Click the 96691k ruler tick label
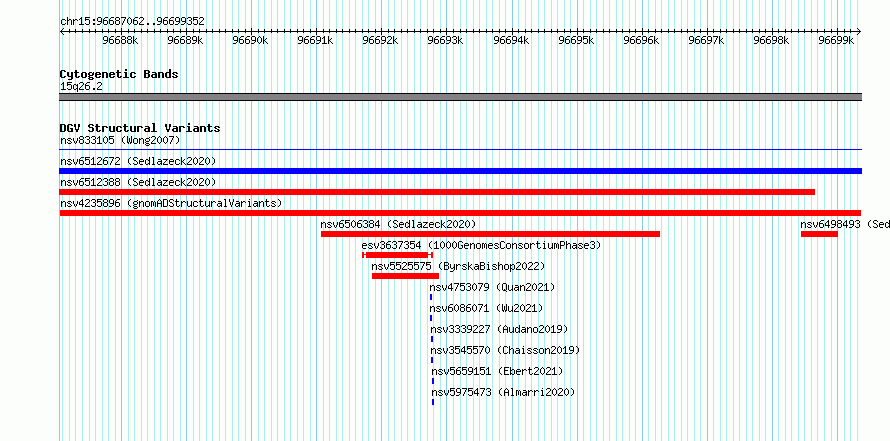 point(315,40)
